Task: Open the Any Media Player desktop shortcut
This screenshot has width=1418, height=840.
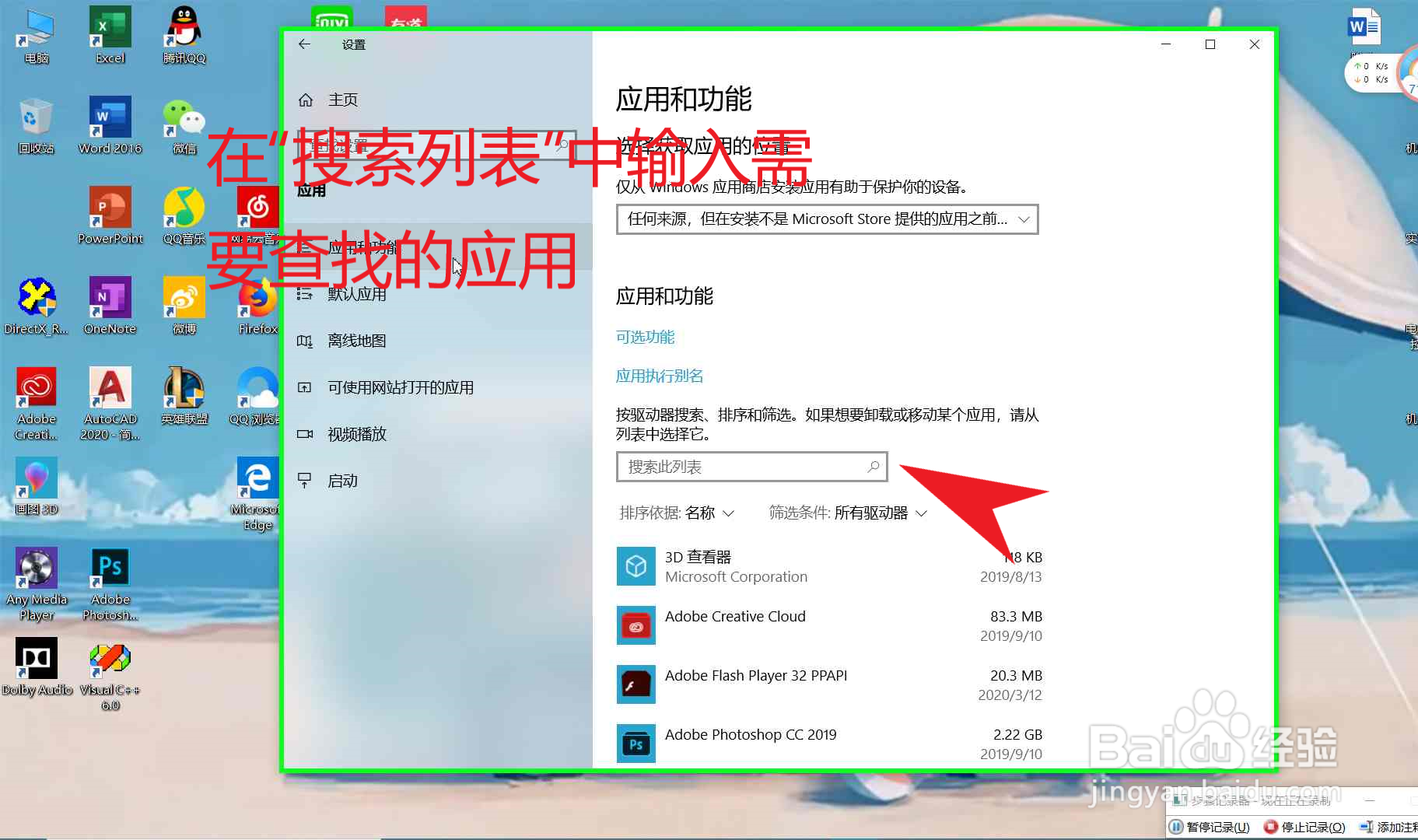Action: 37,583
